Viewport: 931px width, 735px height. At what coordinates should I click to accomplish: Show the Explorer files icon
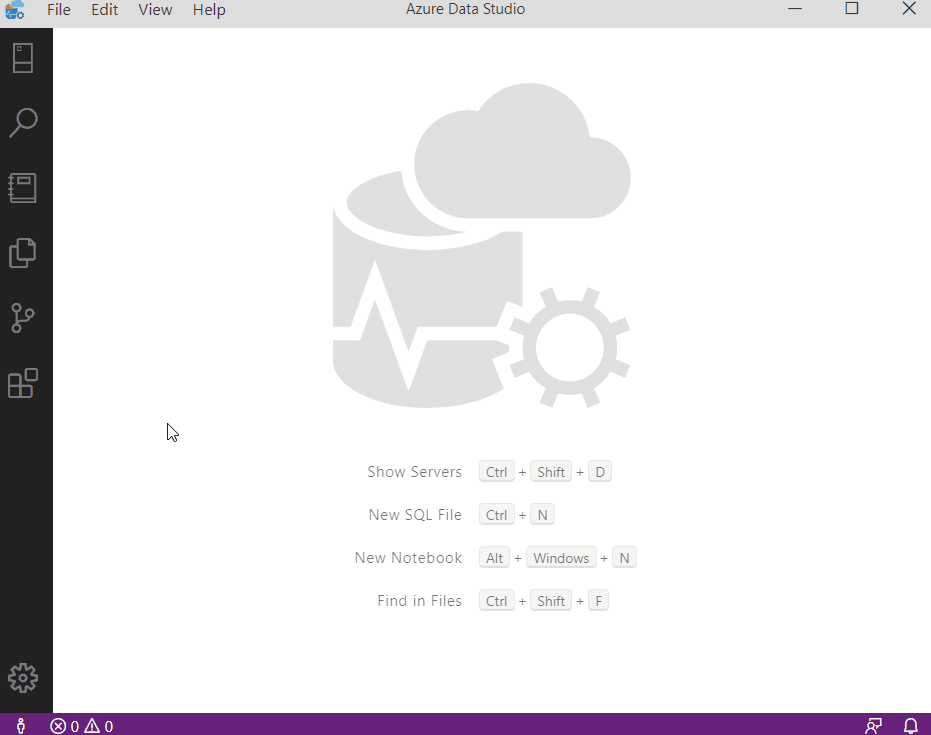pos(23,253)
